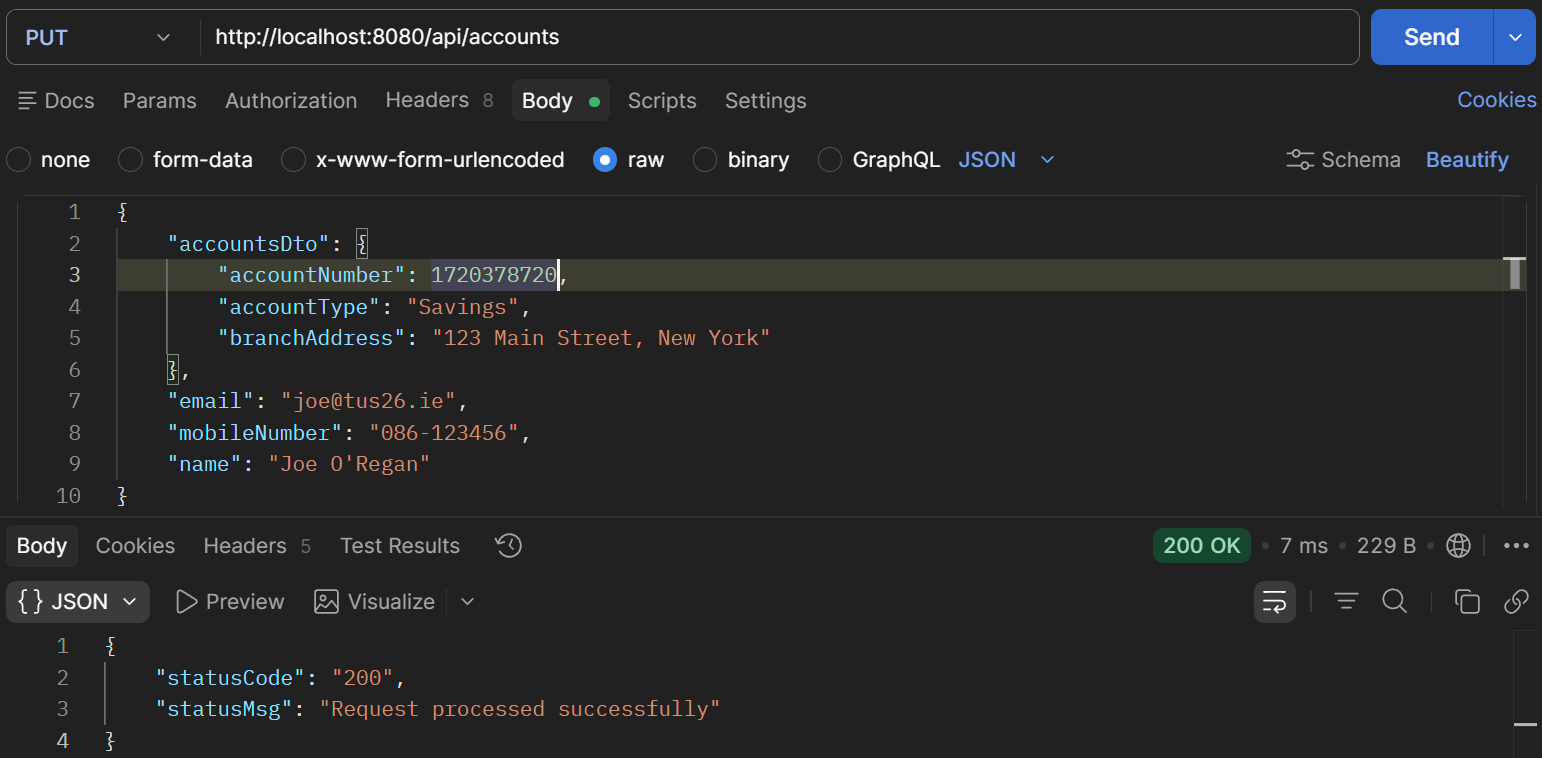
Task: Open the request Settings tab
Action: [766, 101]
